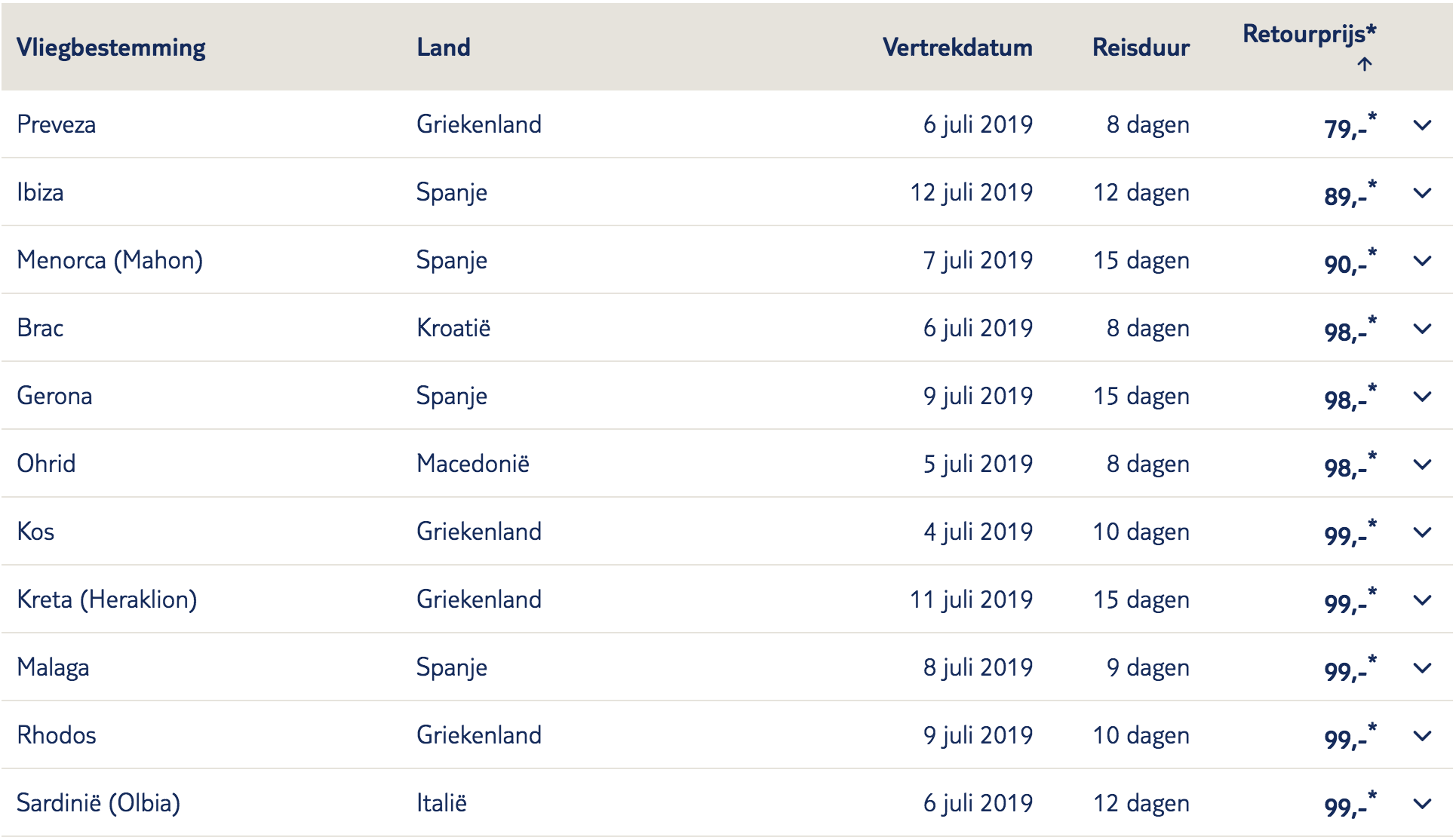Select the Preveza destination name
This screenshot has width=1456, height=837.
tap(57, 124)
